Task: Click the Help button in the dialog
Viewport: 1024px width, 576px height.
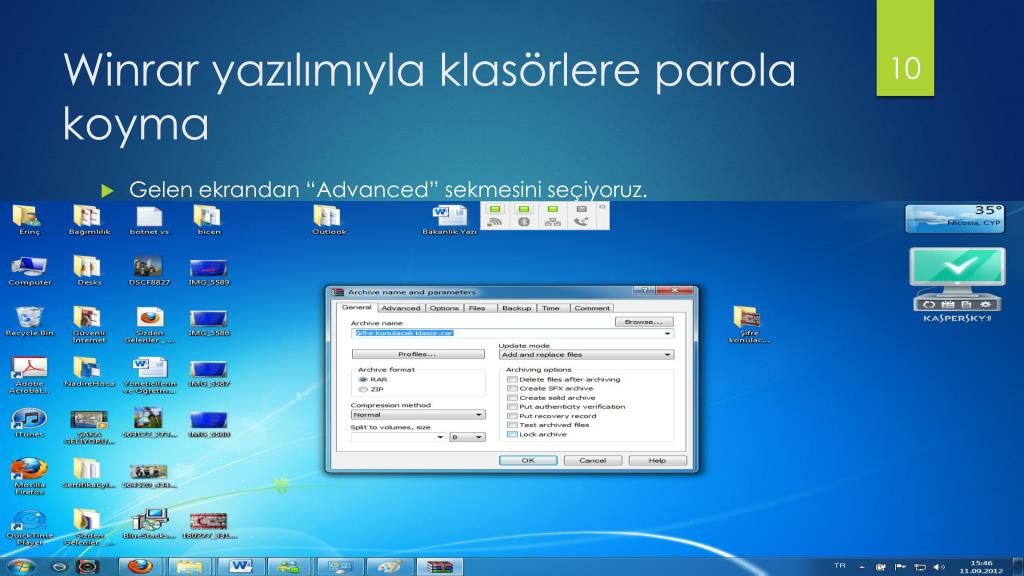Action: pos(657,460)
